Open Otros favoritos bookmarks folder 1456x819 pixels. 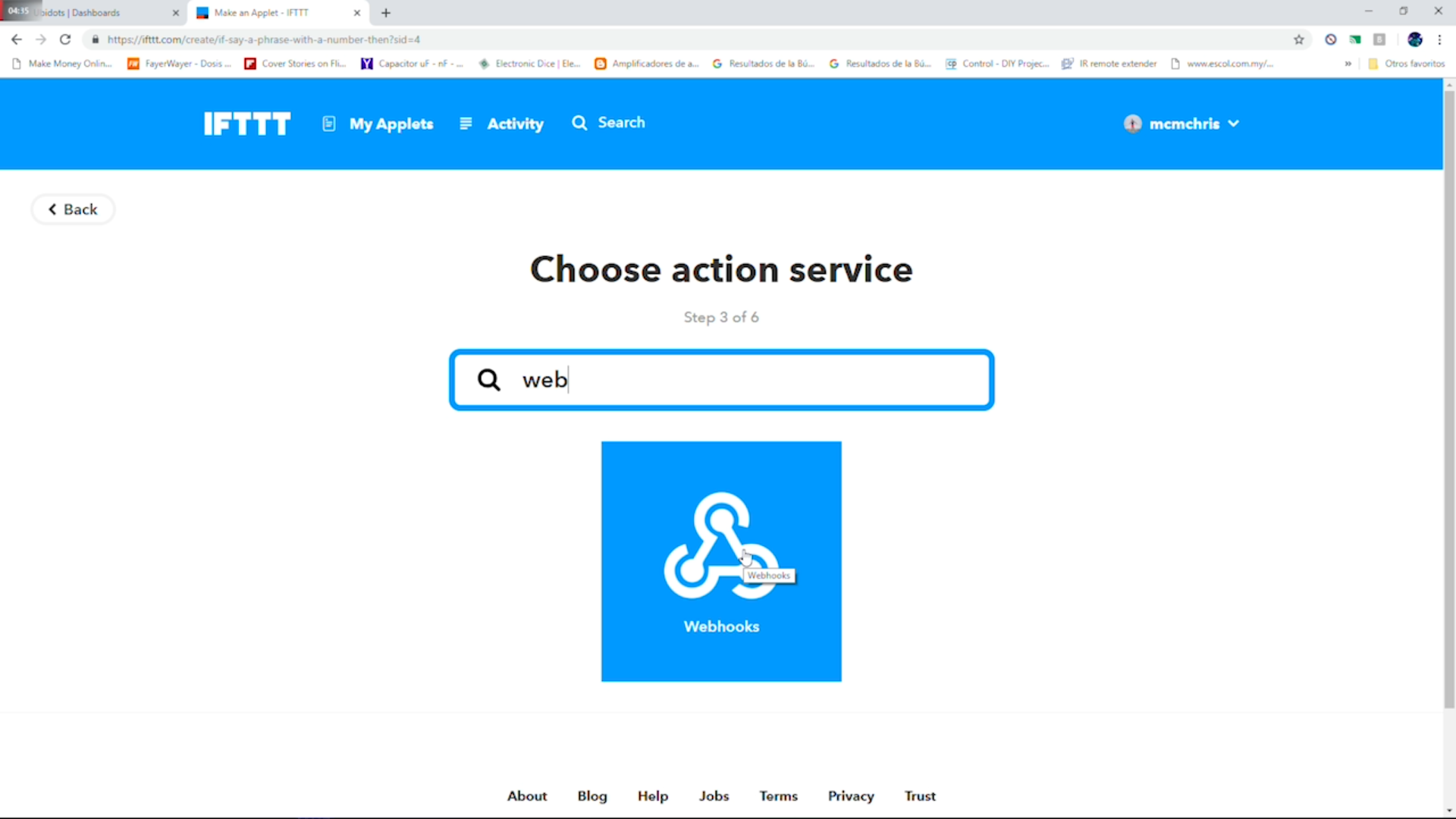1407,64
